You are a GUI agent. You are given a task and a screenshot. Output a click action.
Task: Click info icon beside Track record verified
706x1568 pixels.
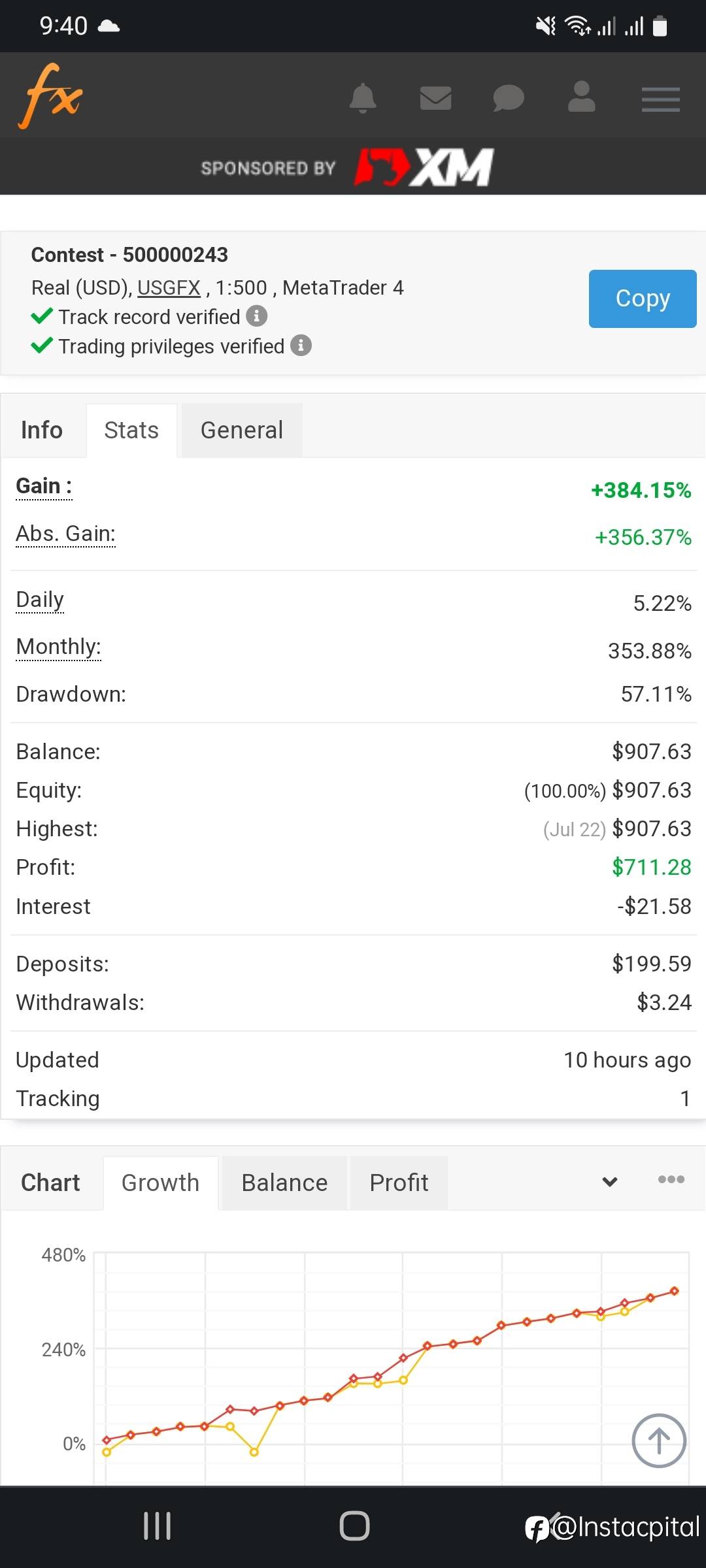click(257, 316)
